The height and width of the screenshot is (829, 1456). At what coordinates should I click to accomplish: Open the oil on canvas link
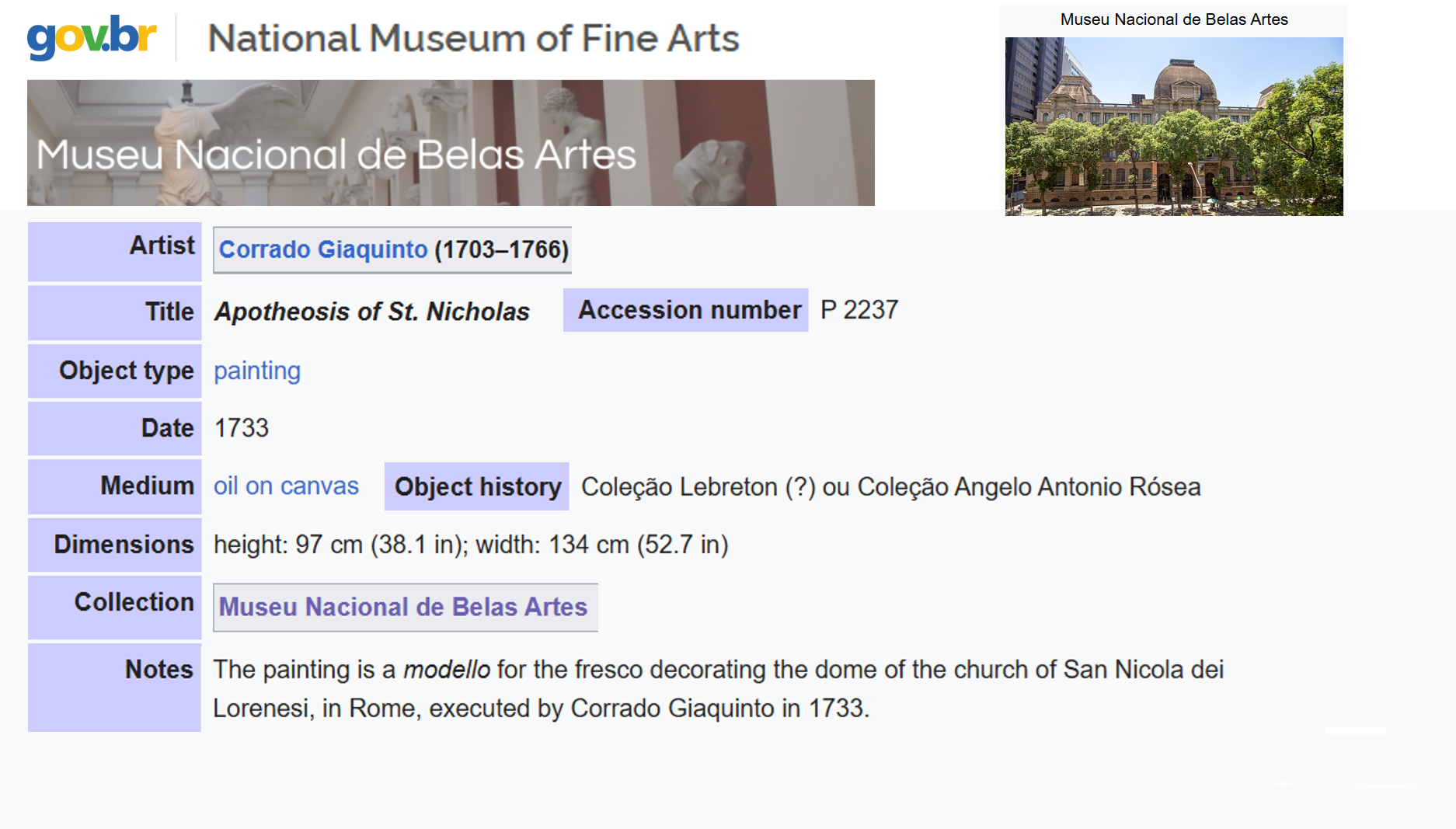point(286,486)
